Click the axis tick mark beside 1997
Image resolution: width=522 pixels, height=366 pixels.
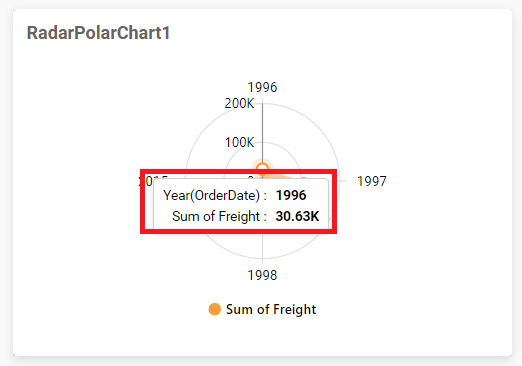pyautogui.click(x=343, y=181)
